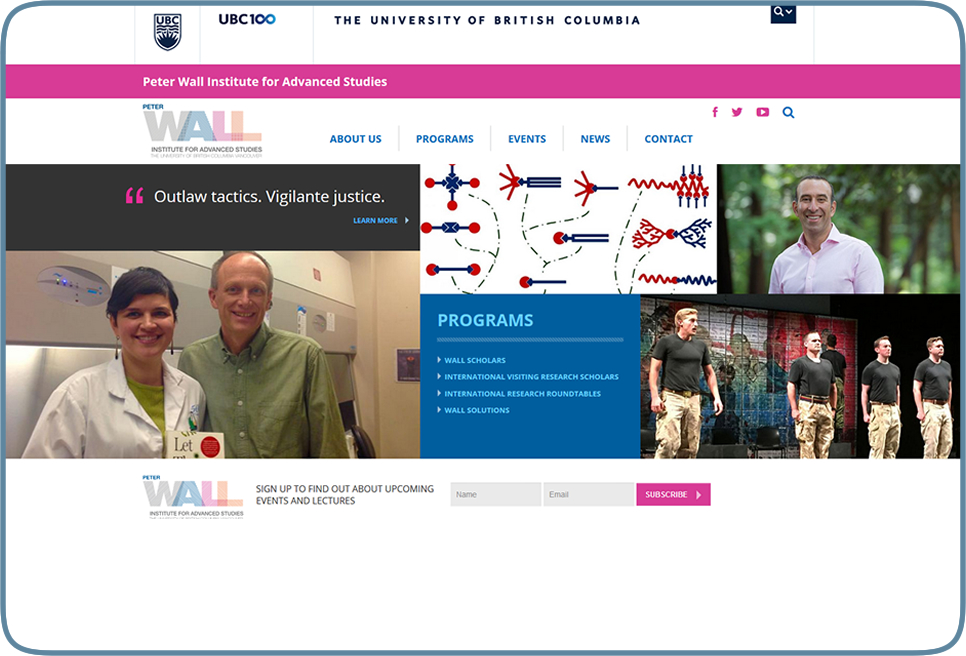The image size is (966, 656).
Task: Open the UBC search dropdown in header
Action: (783, 13)
